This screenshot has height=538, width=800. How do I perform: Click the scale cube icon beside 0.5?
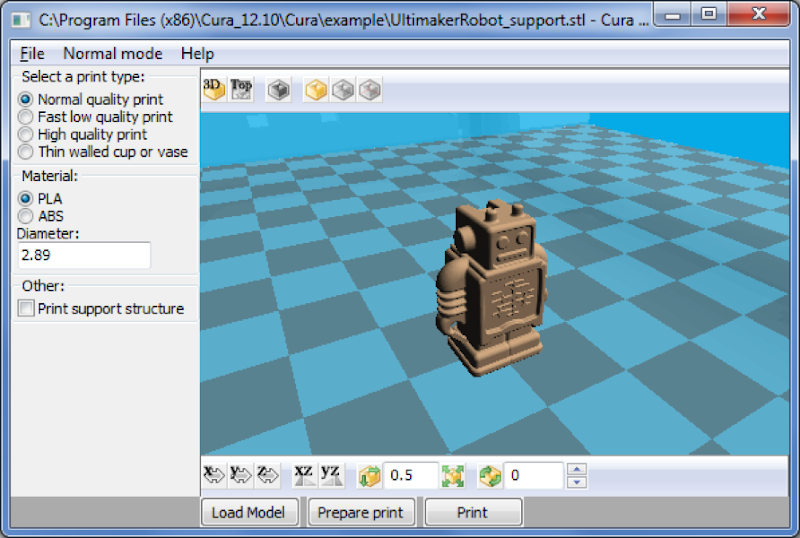point(369,476)
